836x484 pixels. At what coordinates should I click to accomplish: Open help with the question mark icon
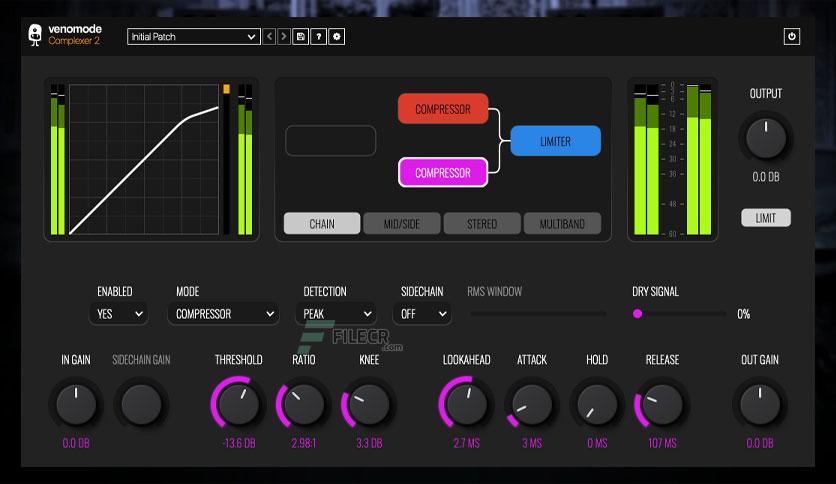click(319, 37)
